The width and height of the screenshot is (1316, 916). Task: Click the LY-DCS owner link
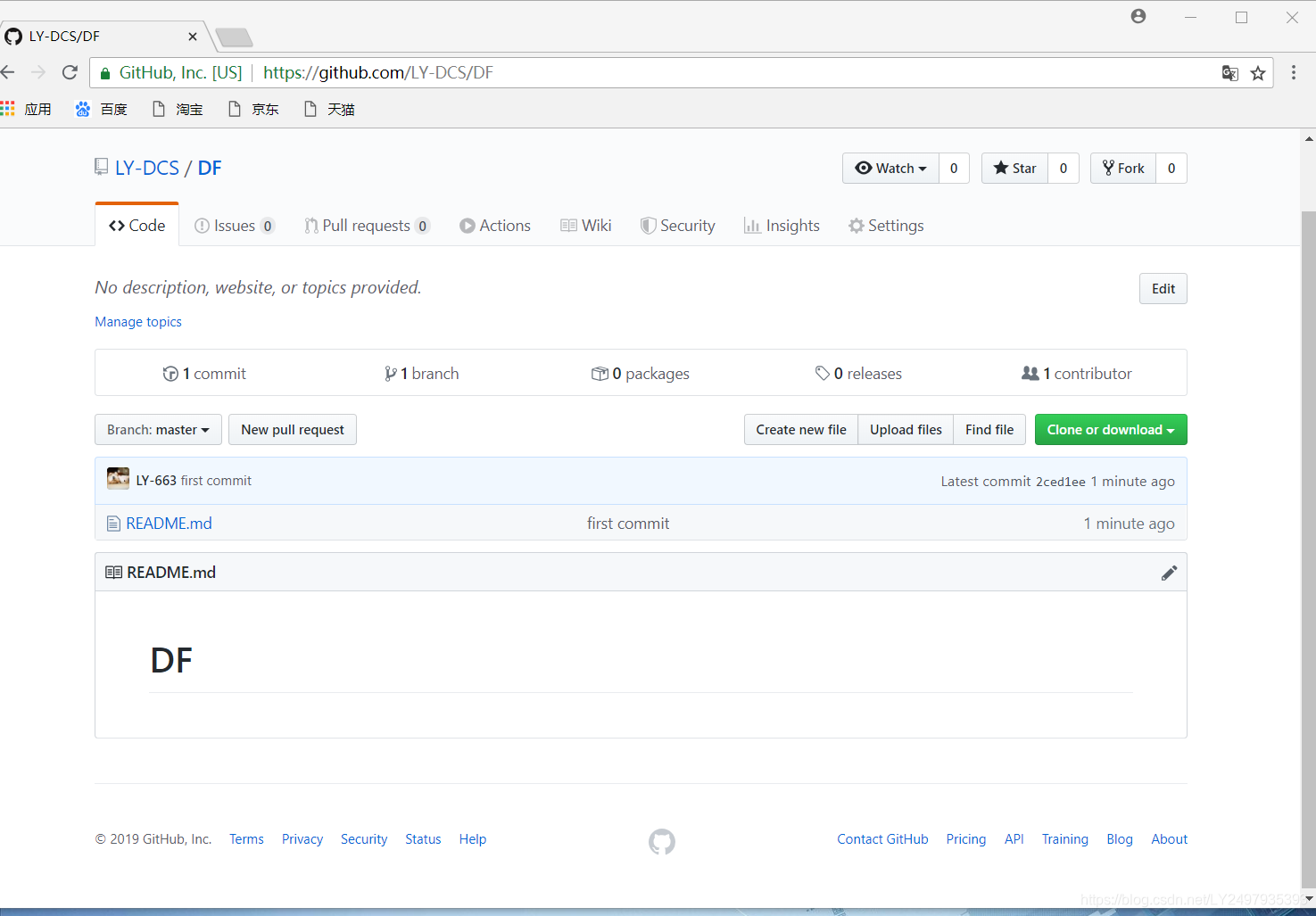click(147, 168)
